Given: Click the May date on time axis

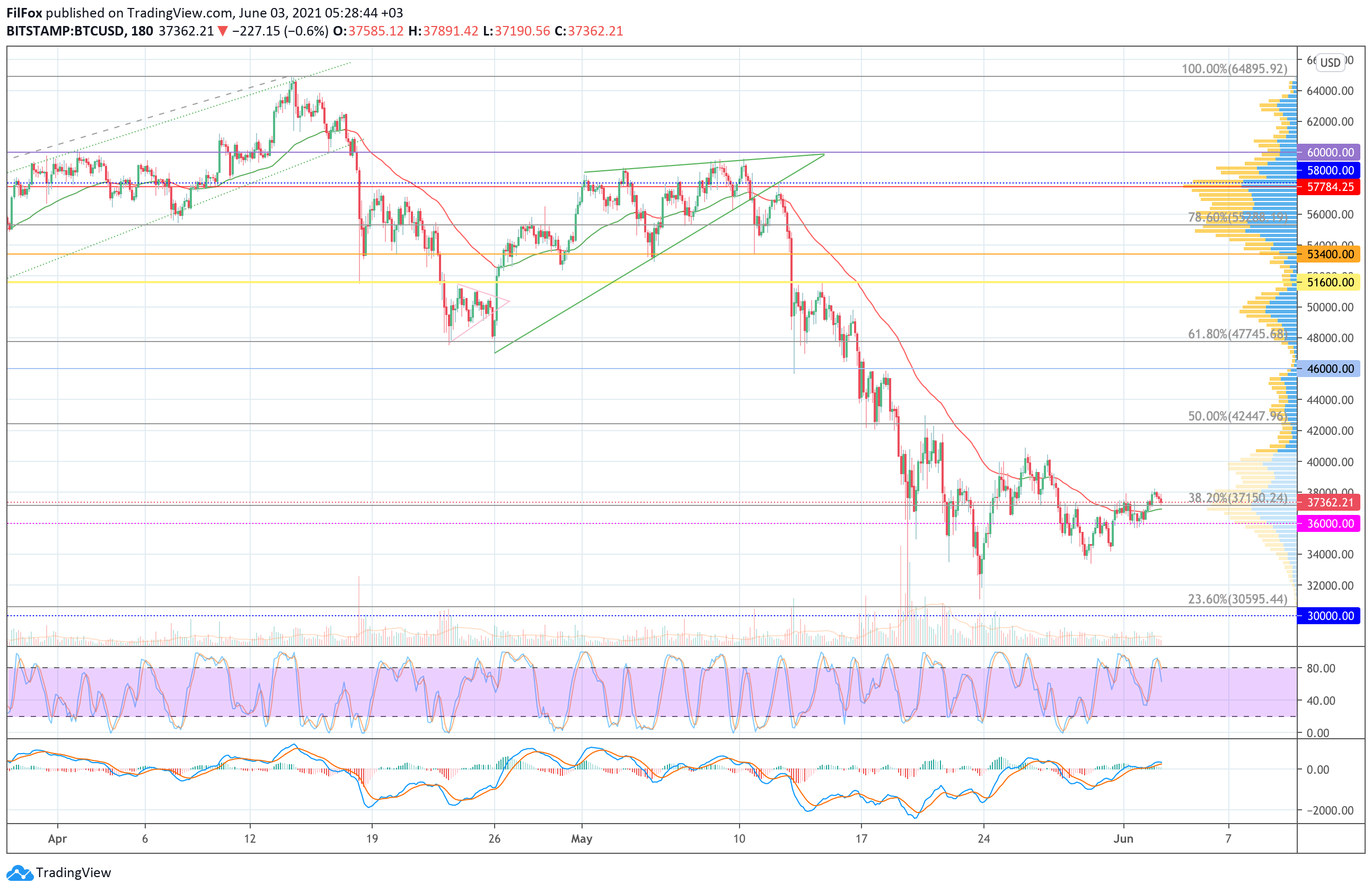Looking at the screenshot, I should [582, 838].
